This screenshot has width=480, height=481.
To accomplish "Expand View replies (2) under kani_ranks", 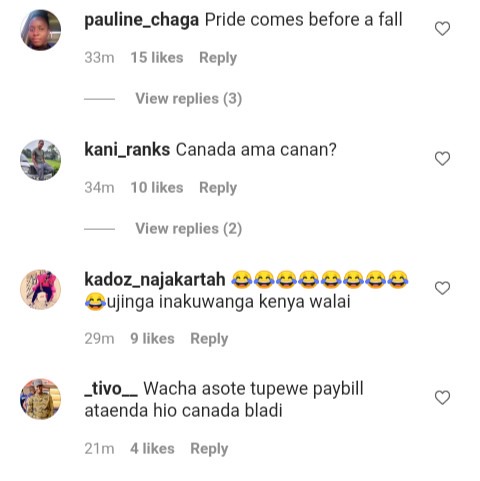I will coord(188,229).
